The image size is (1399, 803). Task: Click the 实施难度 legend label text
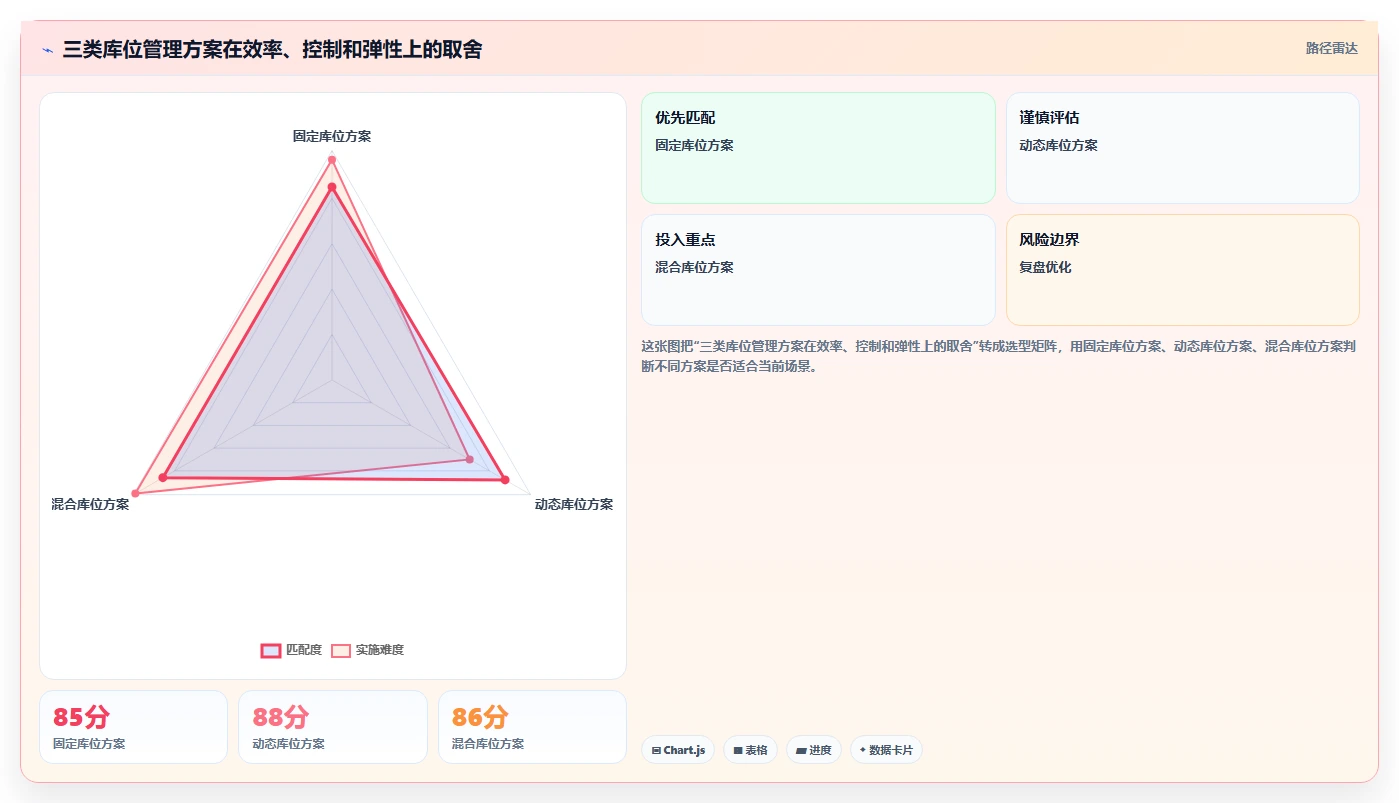pos(380,650)
